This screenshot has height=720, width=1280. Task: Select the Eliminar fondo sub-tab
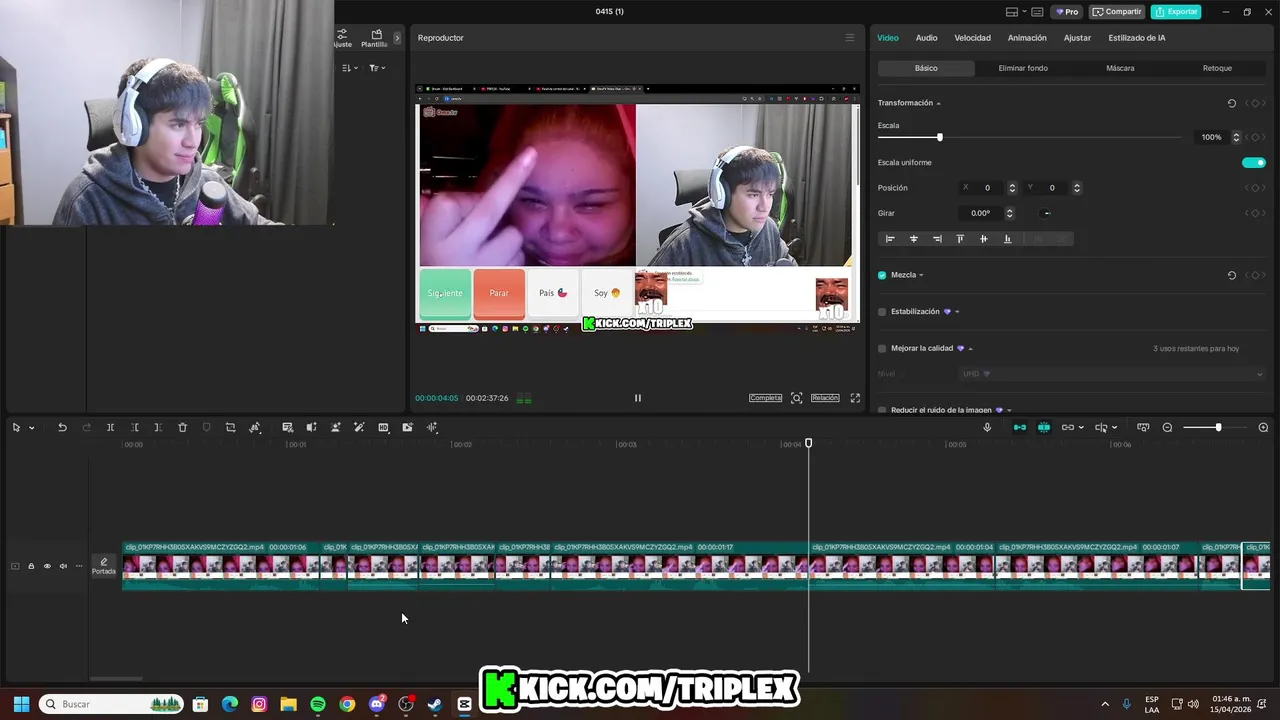pyautogui.click(x=1023, y=68)
